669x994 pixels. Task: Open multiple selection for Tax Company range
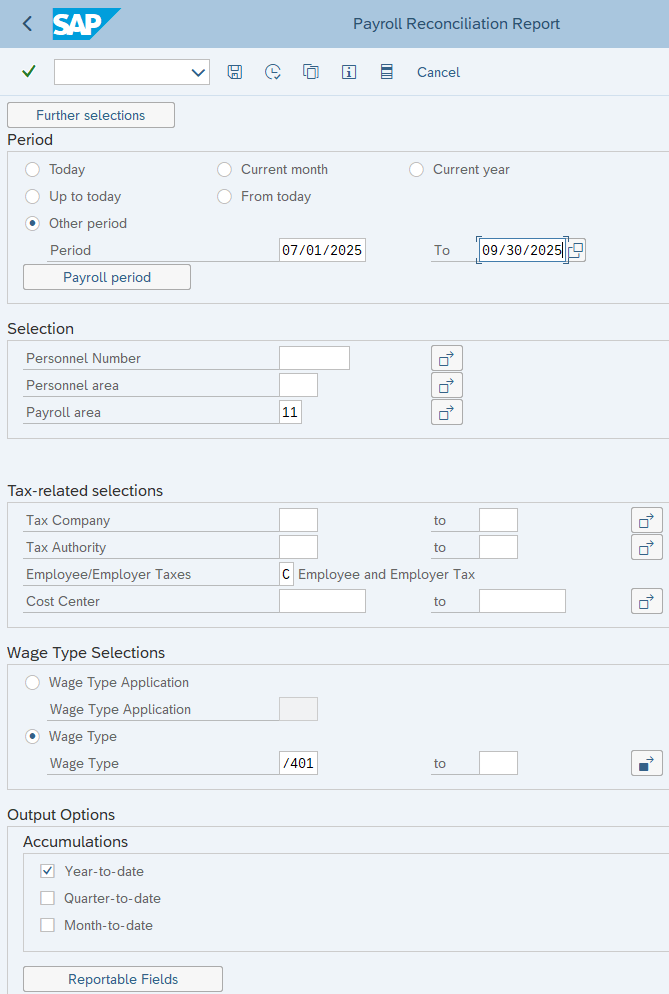[x=646, y=519]
